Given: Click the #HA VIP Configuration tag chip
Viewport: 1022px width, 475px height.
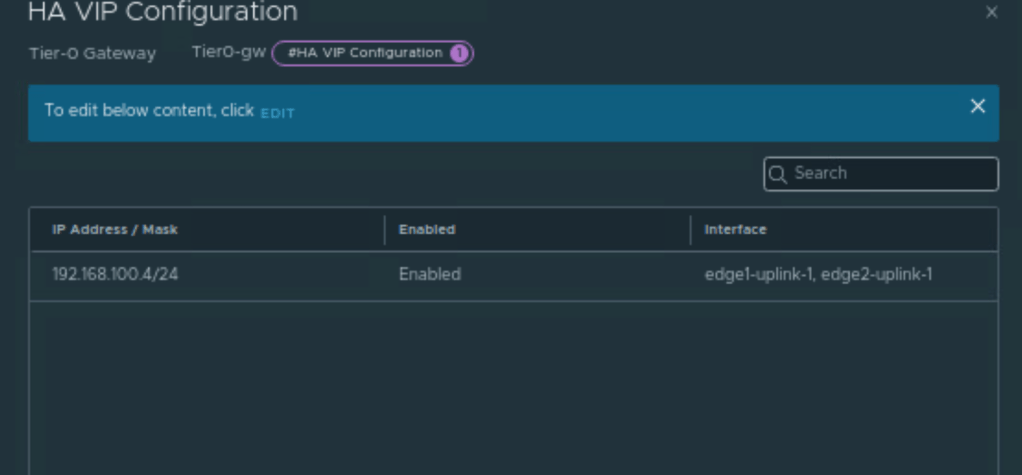Looking at the screenshot, I should pos(364,53).
